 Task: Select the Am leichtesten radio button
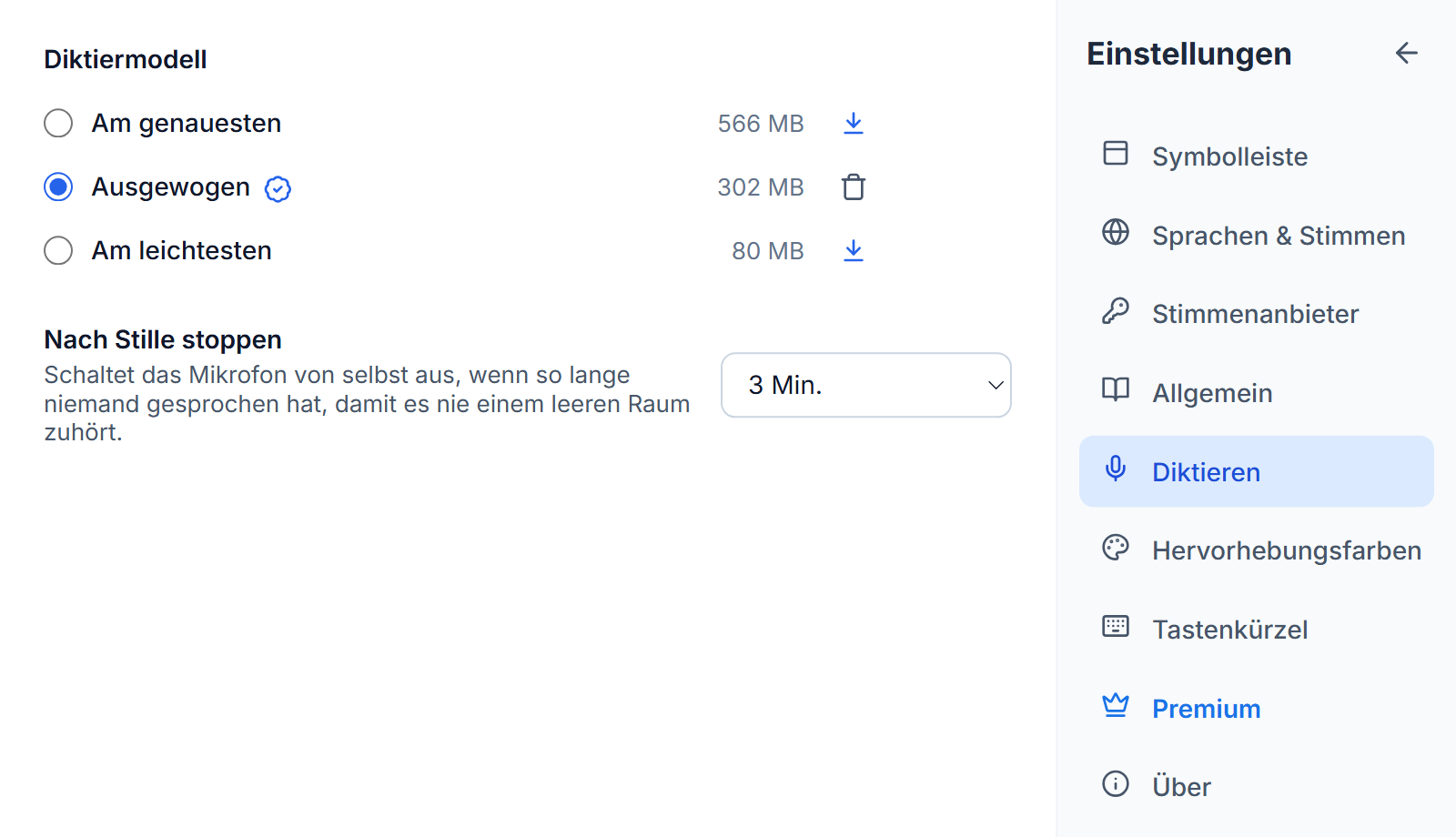click(x=58, y=250)
